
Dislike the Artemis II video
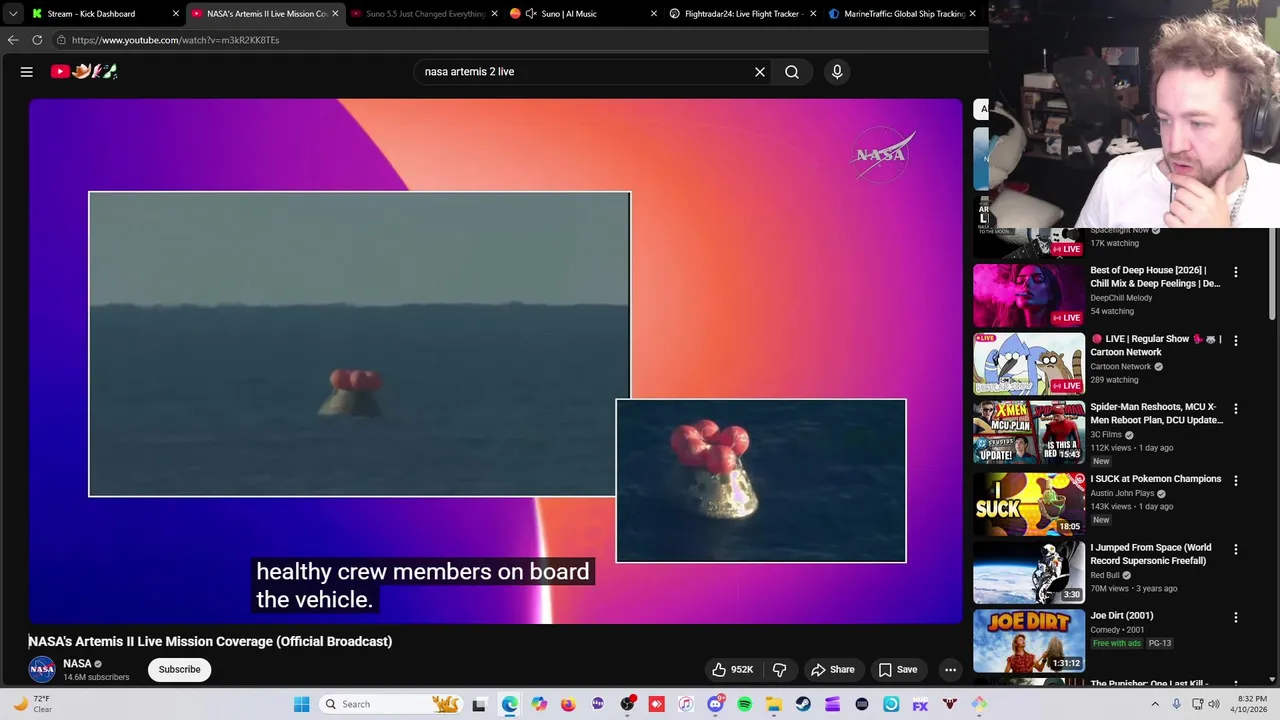780,670
